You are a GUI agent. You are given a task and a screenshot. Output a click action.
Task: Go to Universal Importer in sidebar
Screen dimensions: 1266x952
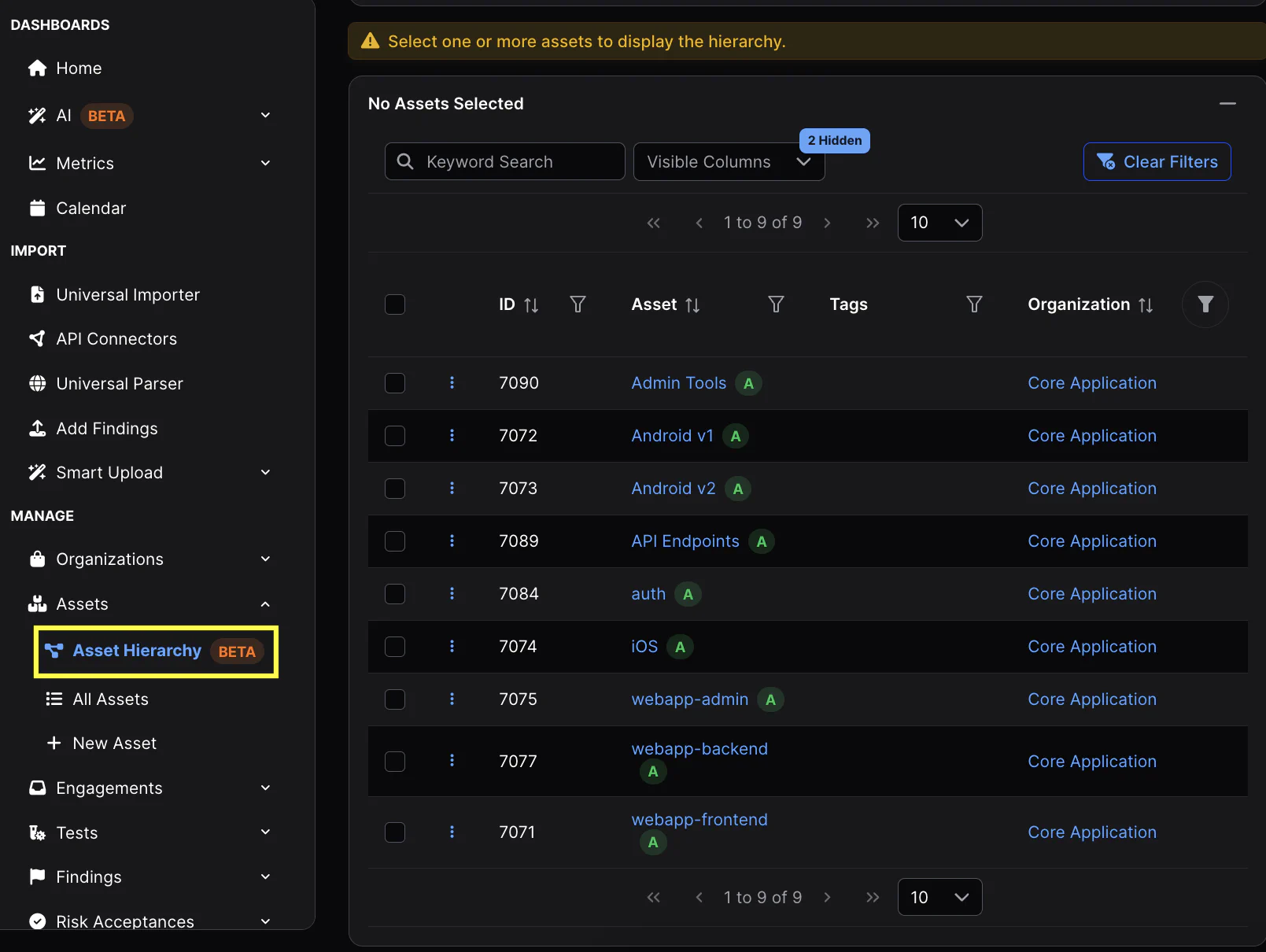(127, 295)
